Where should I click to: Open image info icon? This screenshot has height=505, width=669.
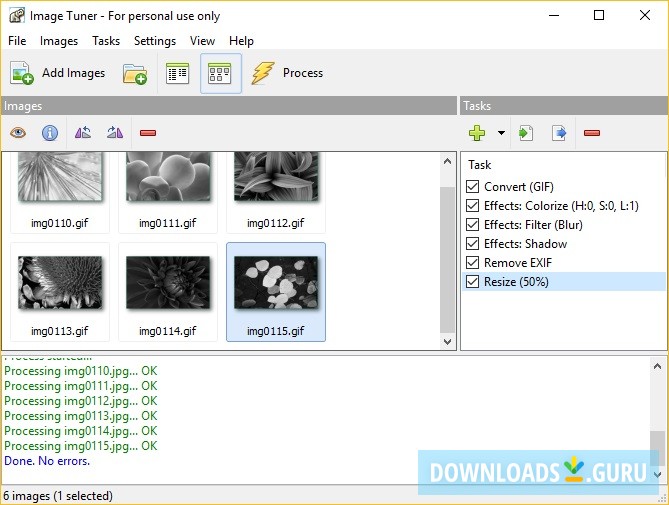click(50, 133)
